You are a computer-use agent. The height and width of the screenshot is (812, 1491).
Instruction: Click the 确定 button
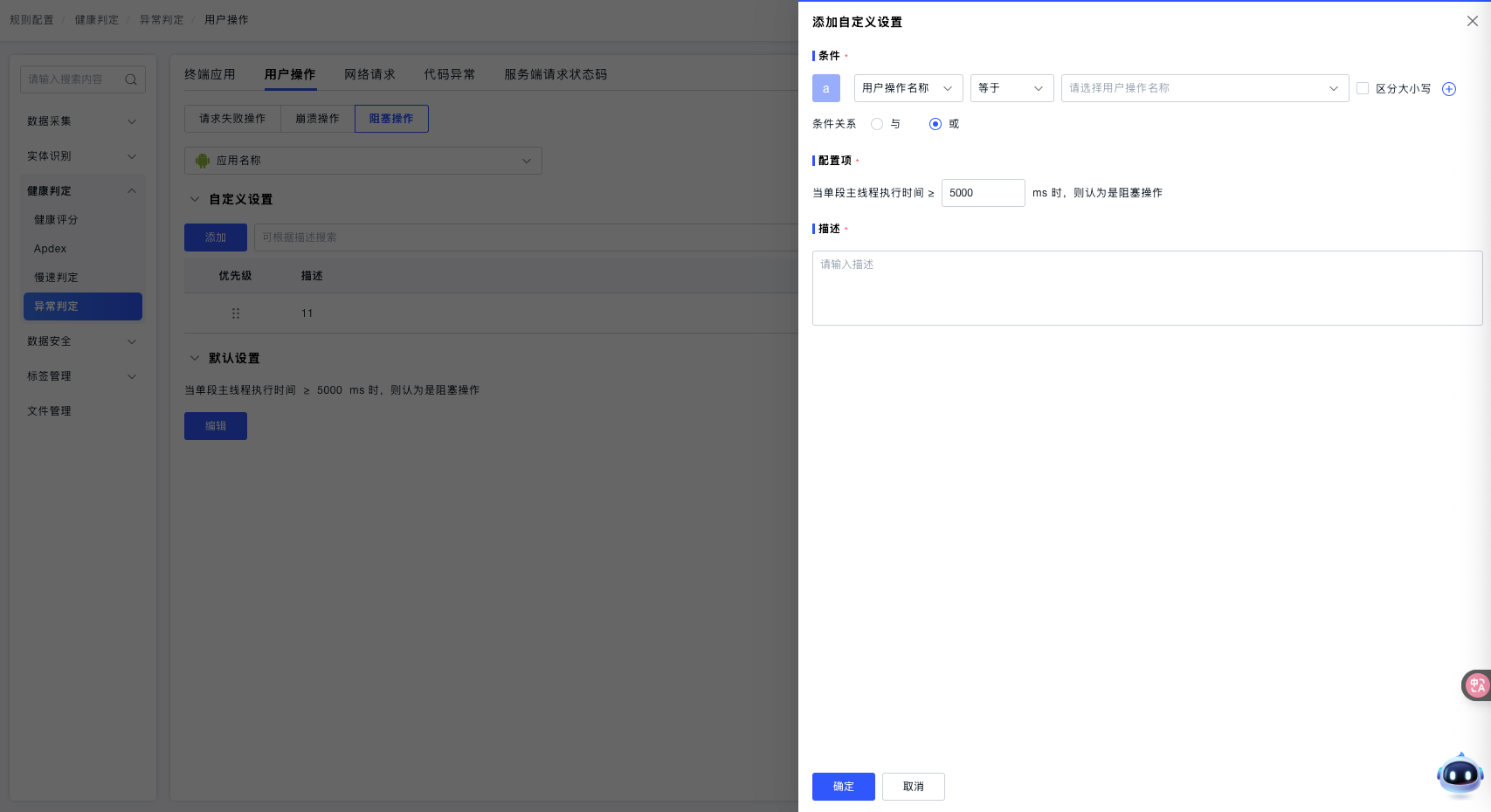pyautogui.click(x=843, y=787)
